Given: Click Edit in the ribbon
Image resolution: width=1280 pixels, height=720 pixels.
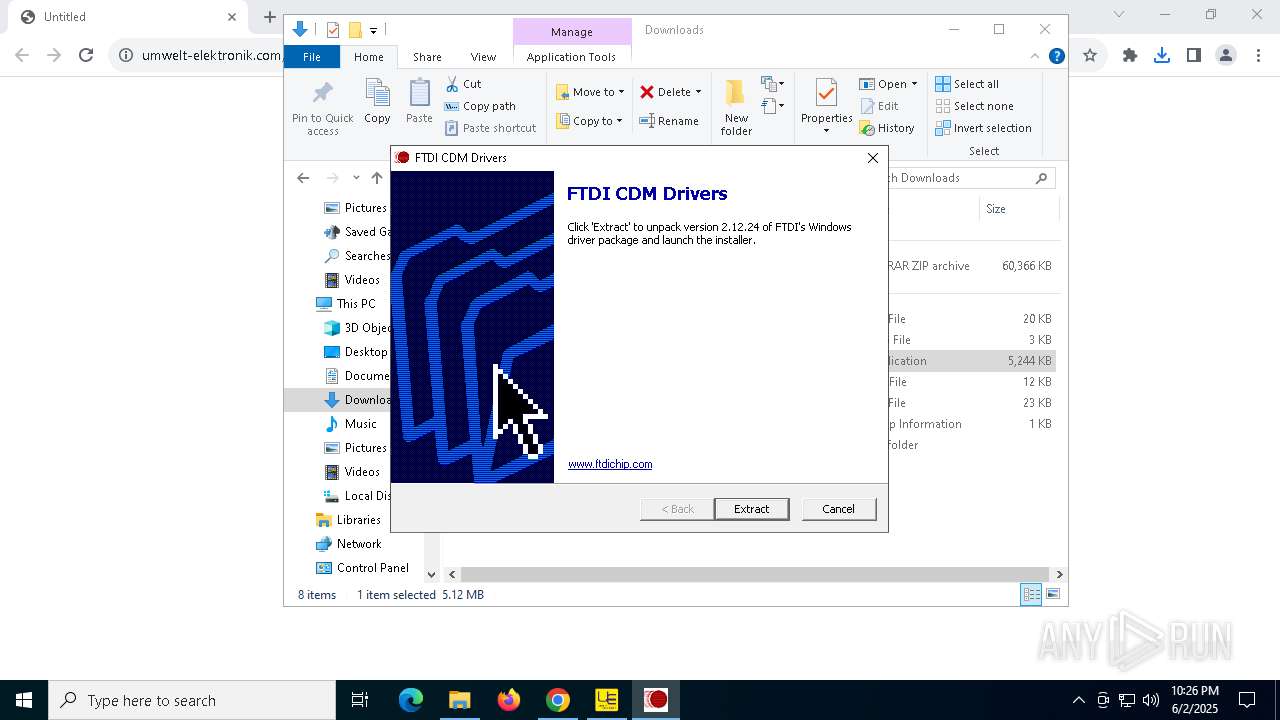Looking at the screenshot, I should [879, 106].
